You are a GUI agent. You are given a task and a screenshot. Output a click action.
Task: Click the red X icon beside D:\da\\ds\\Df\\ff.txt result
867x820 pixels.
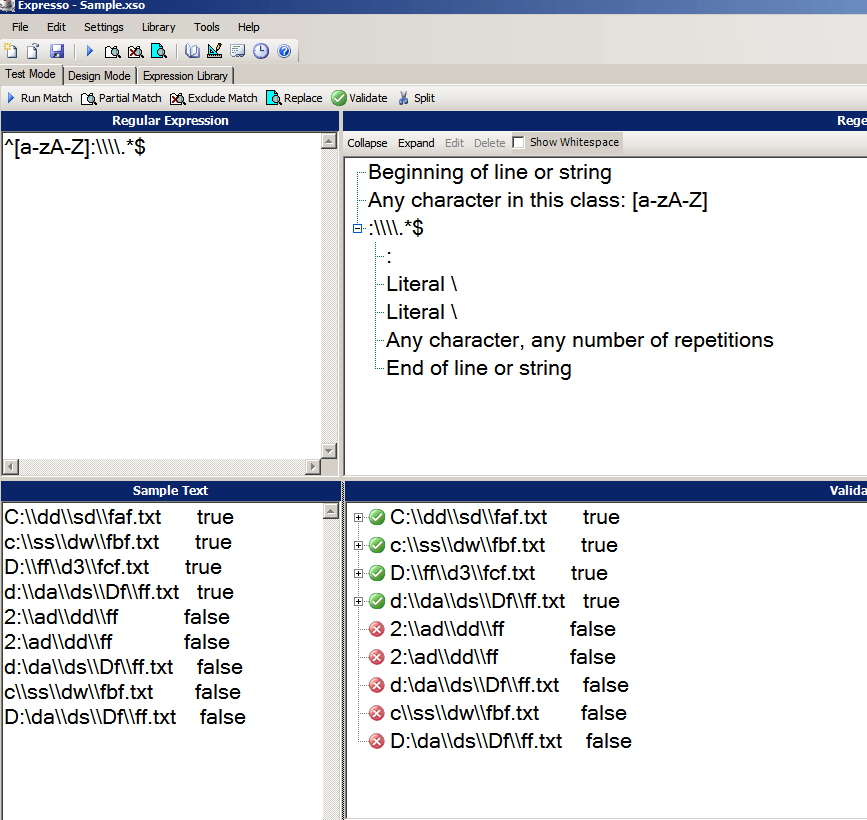pos(377,741)
